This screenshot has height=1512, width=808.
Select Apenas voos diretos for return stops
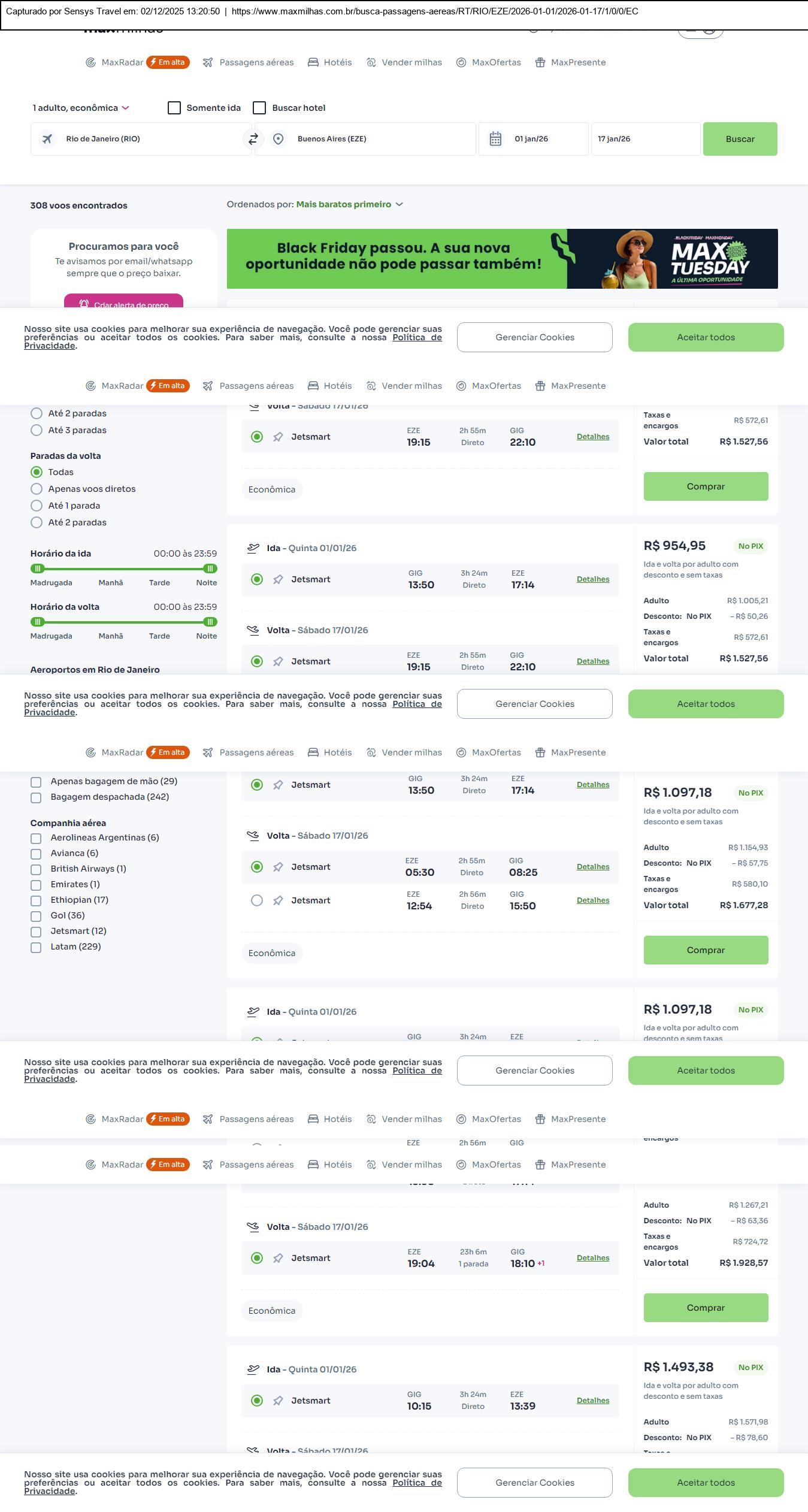pos(37,489)
